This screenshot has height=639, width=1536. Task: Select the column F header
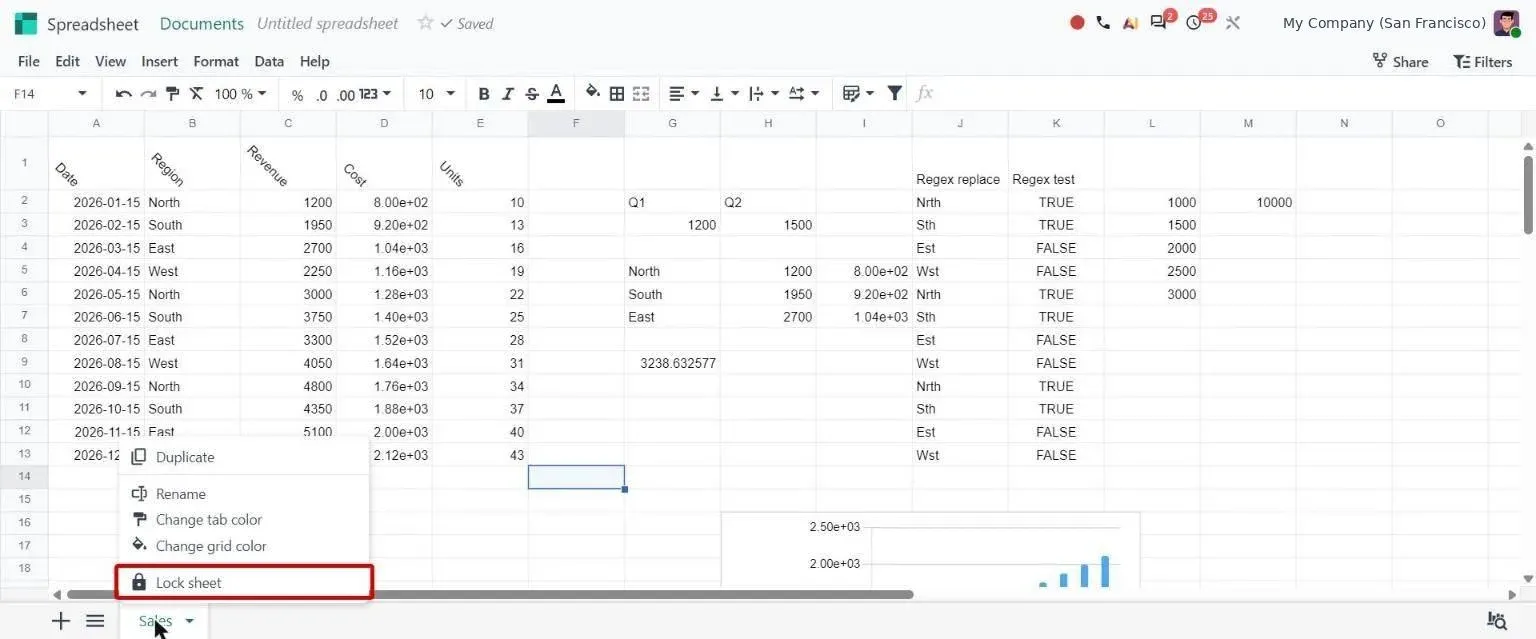(576, 124)
